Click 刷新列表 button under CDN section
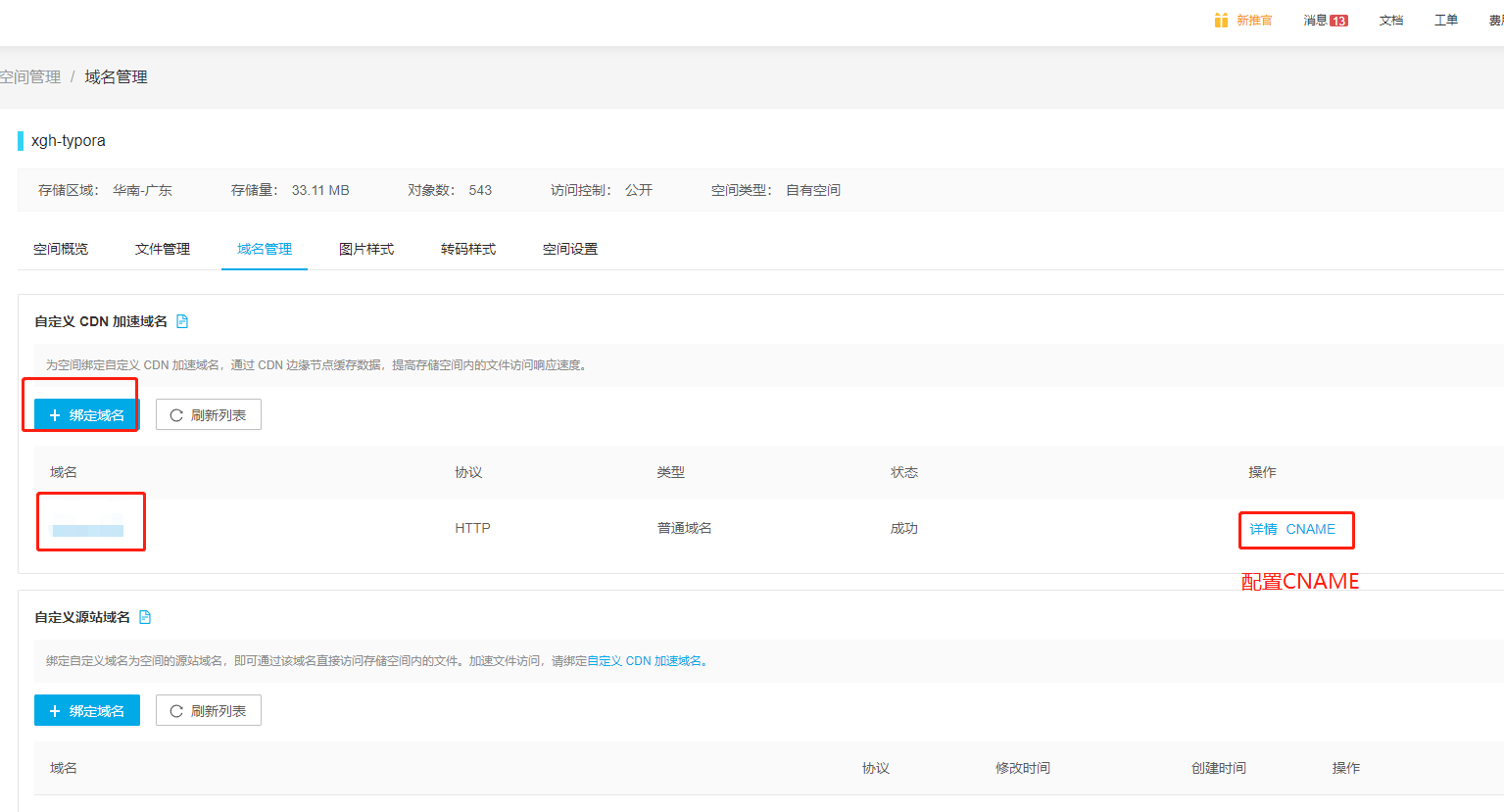Screen dimensions: 1504x812 click(209, 415)
